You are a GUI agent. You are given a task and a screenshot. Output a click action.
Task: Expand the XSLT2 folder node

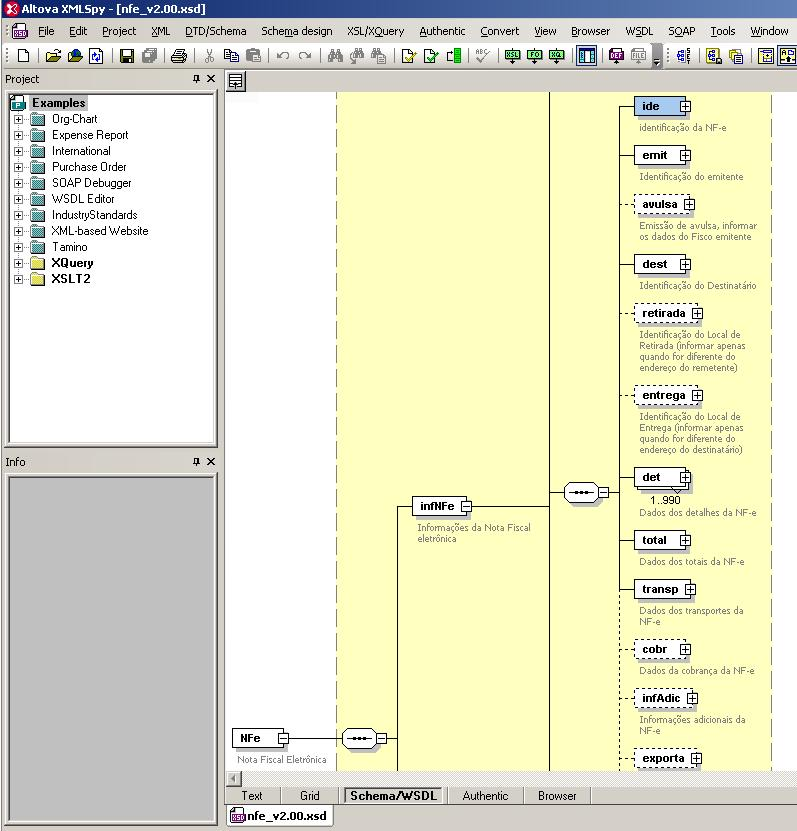(x=18, y=279)
